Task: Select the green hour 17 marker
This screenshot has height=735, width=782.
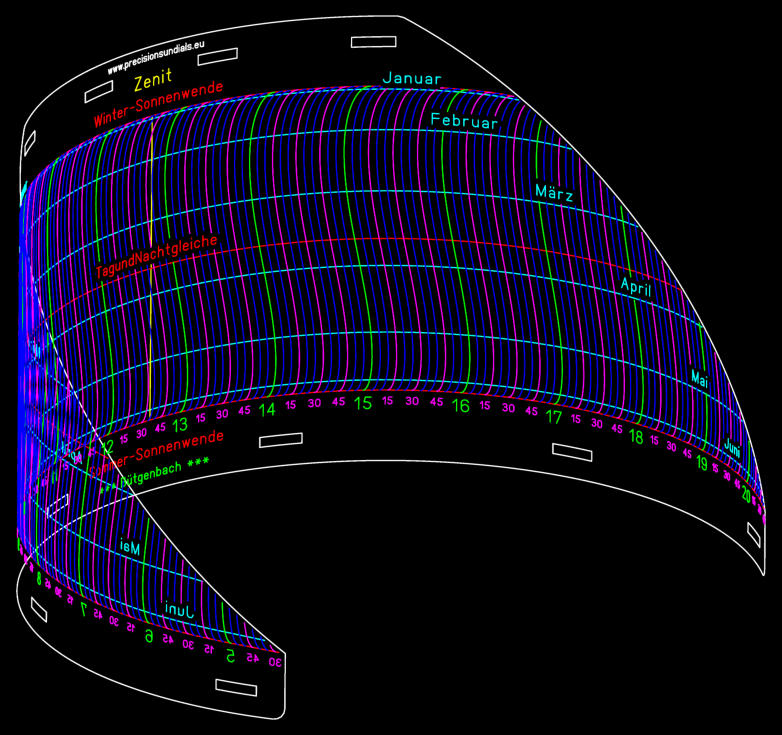Action: pos(553,418)
